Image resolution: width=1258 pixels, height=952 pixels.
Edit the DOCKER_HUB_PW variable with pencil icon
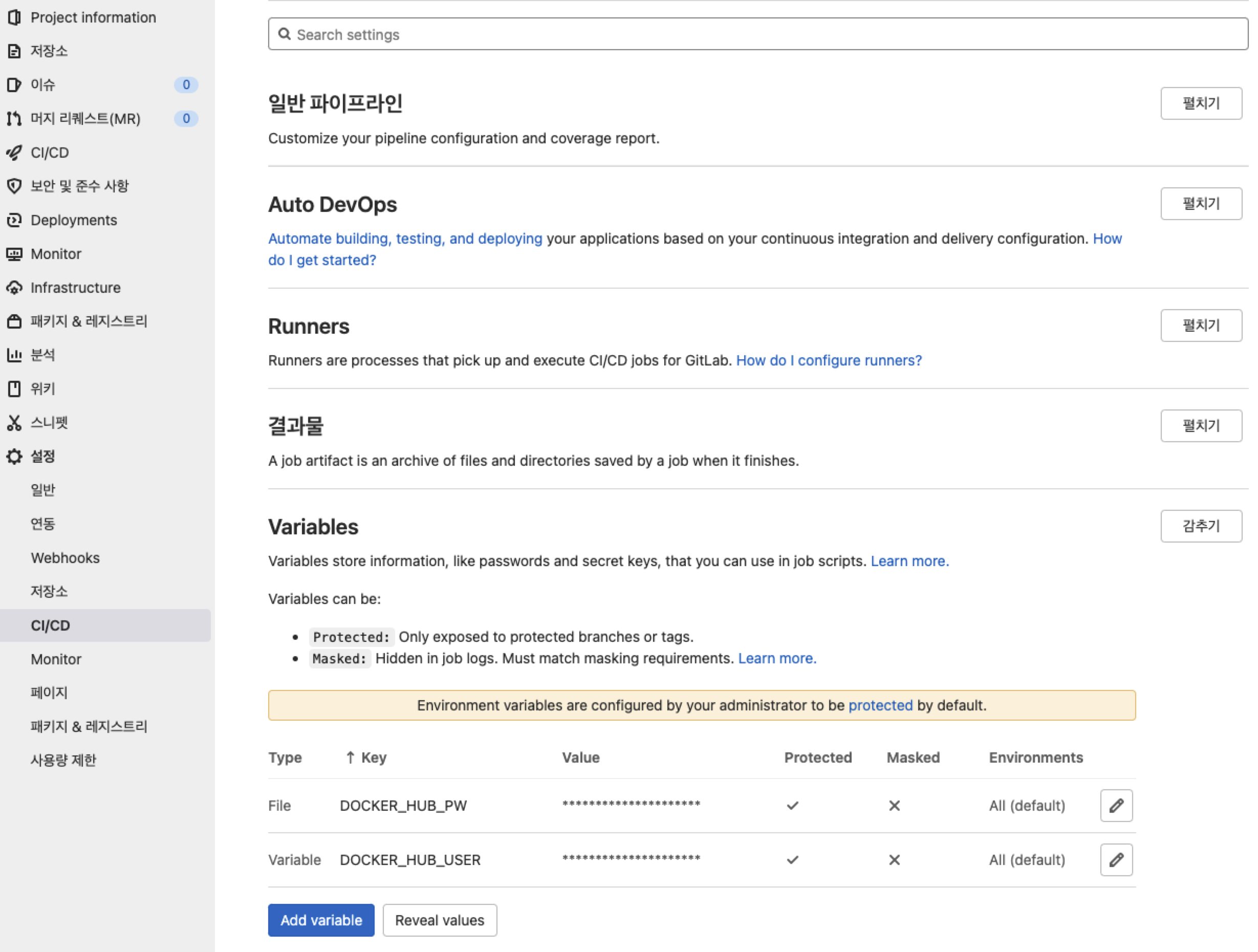pos(1116,805)
